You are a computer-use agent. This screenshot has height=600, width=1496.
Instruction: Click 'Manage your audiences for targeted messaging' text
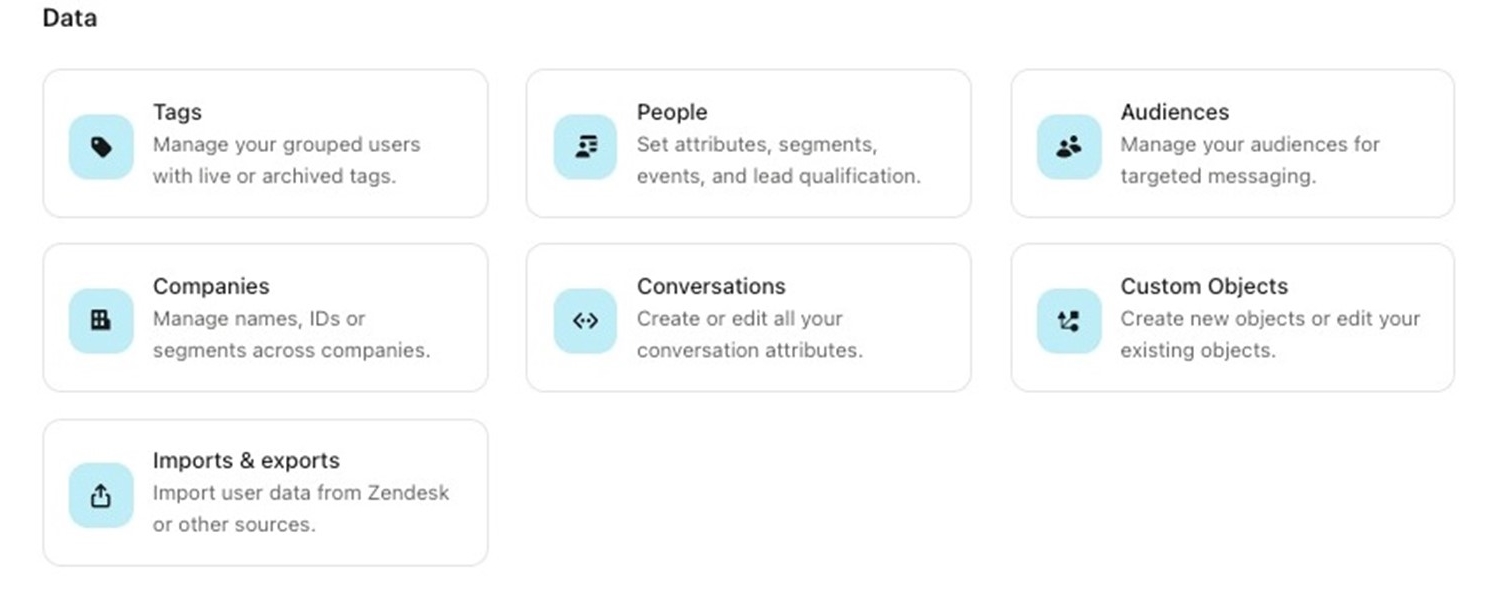1250,160
